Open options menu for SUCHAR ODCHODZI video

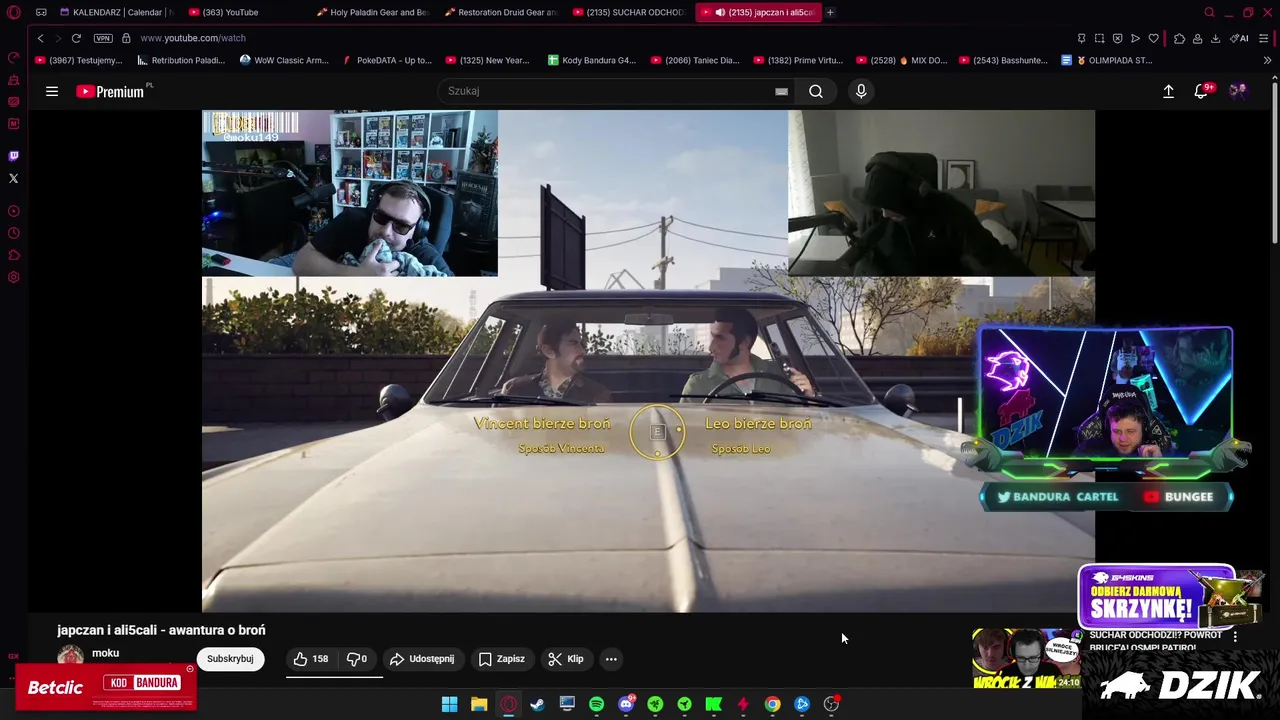[1235, 636]
